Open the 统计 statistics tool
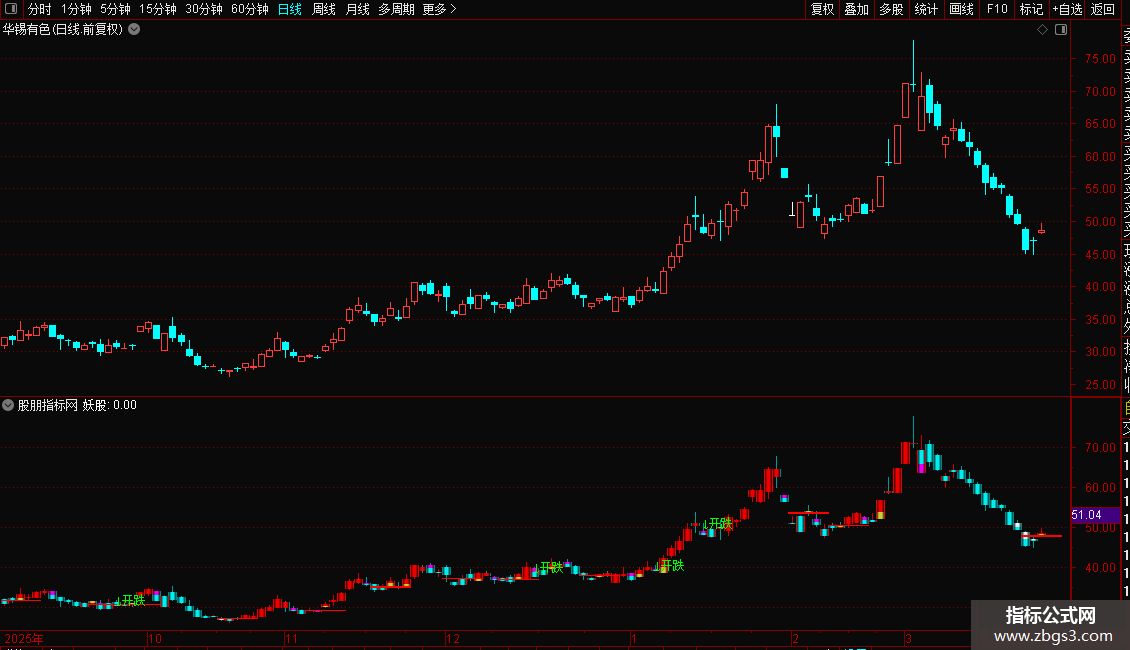 [x=926, y=9]
